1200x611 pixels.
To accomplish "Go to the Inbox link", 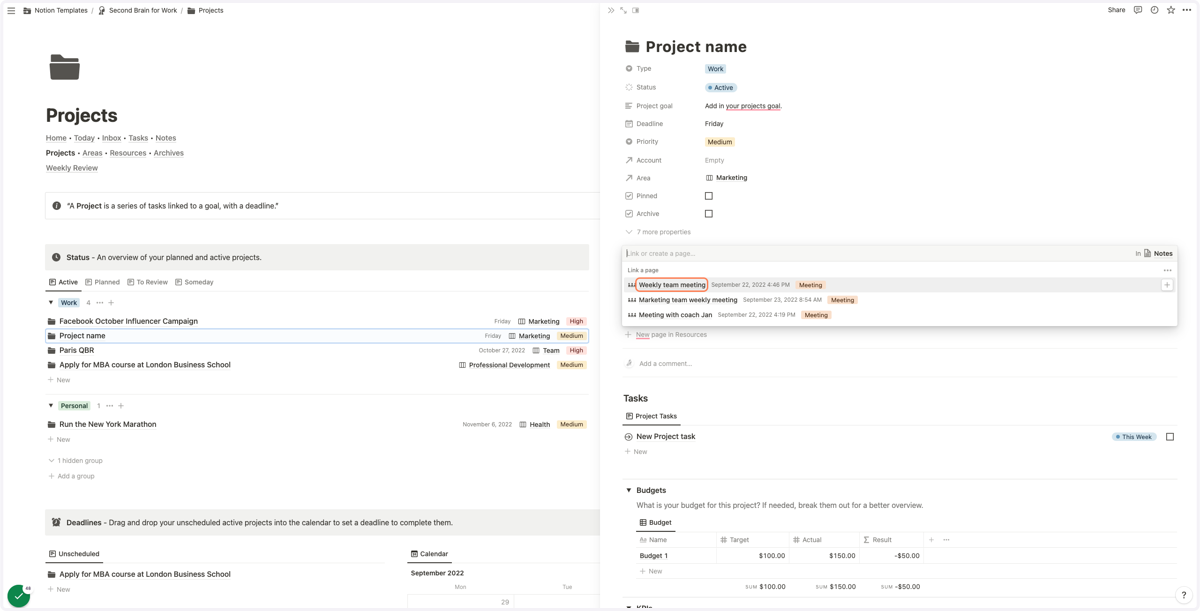I will point(111,138).
